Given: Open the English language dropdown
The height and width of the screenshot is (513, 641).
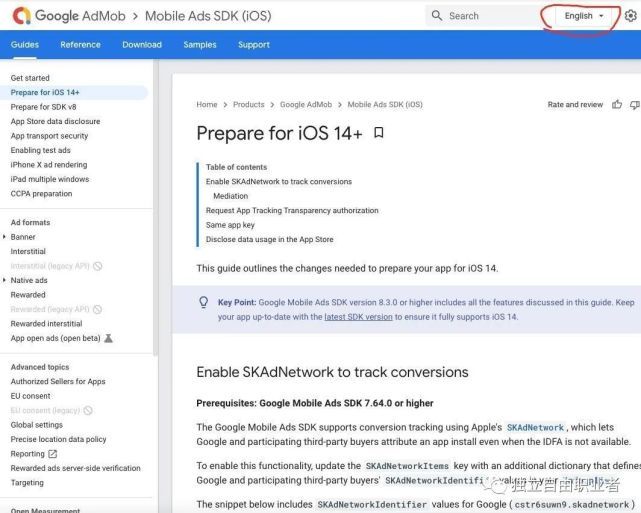Looking at the screenshot, I should click(x=584, y=16).
